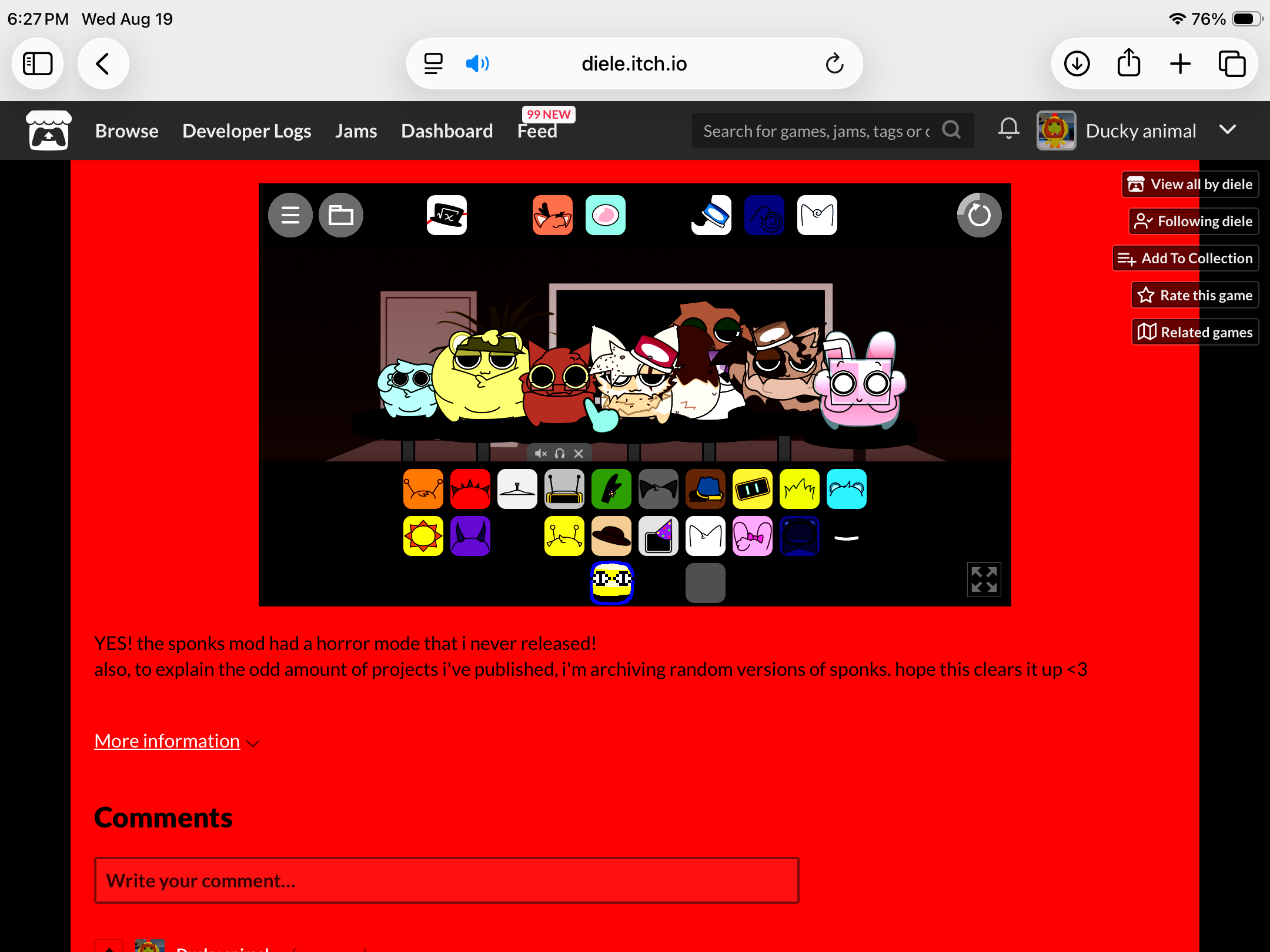Open the Safari share sheet

[x=1129, y=62]
